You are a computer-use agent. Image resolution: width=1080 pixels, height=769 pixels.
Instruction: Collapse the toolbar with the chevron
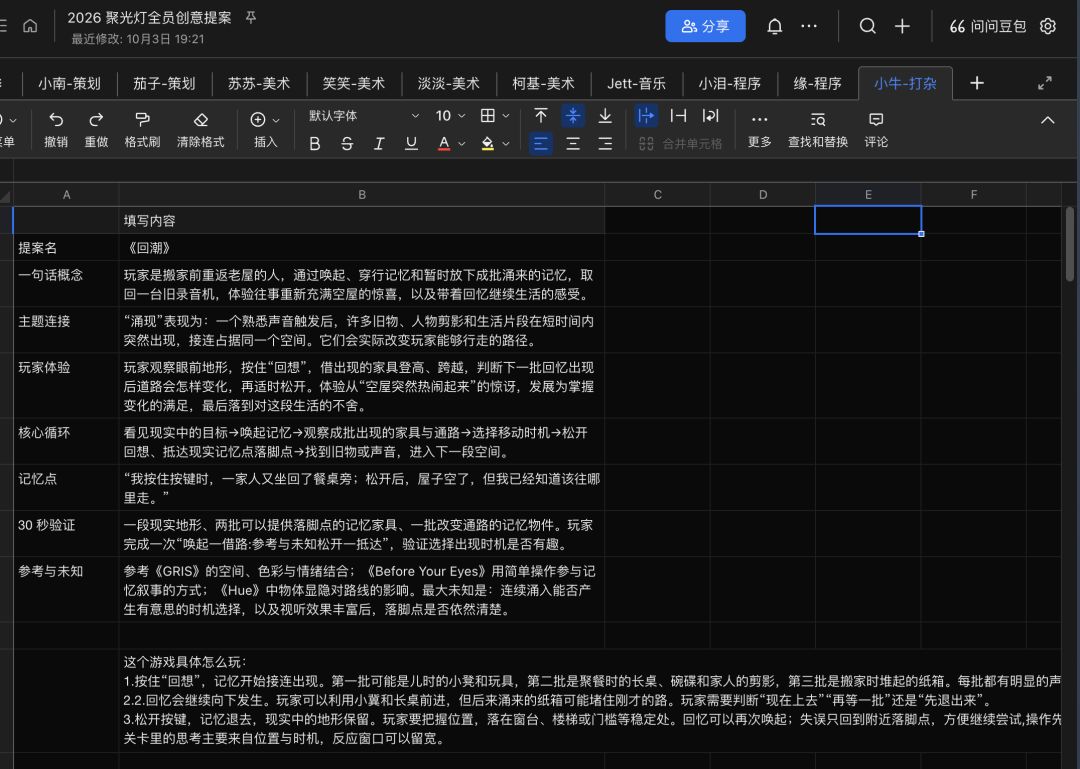(1048, 120)
